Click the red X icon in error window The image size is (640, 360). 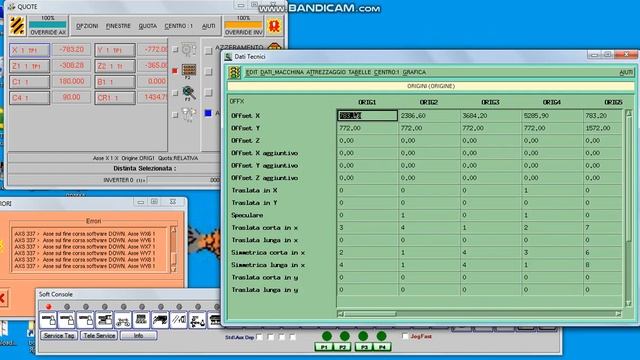pos(2,298)
